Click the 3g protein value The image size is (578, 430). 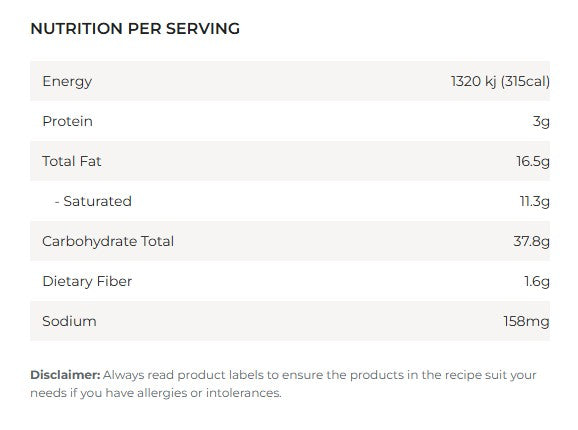tap(541, 122)
